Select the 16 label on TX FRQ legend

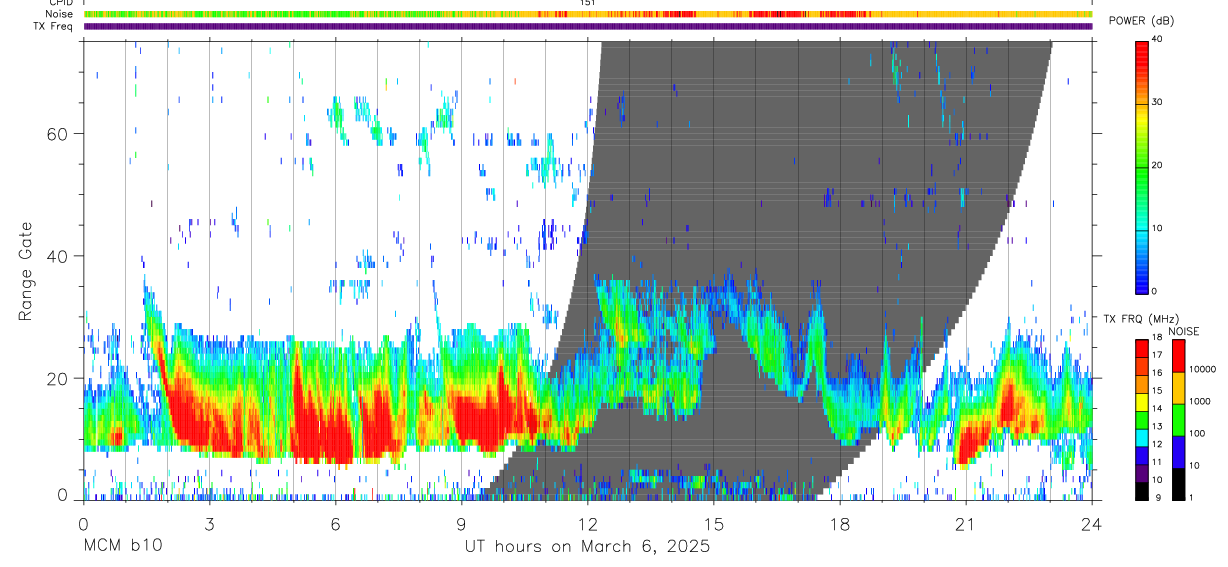tap(1157, 373)
